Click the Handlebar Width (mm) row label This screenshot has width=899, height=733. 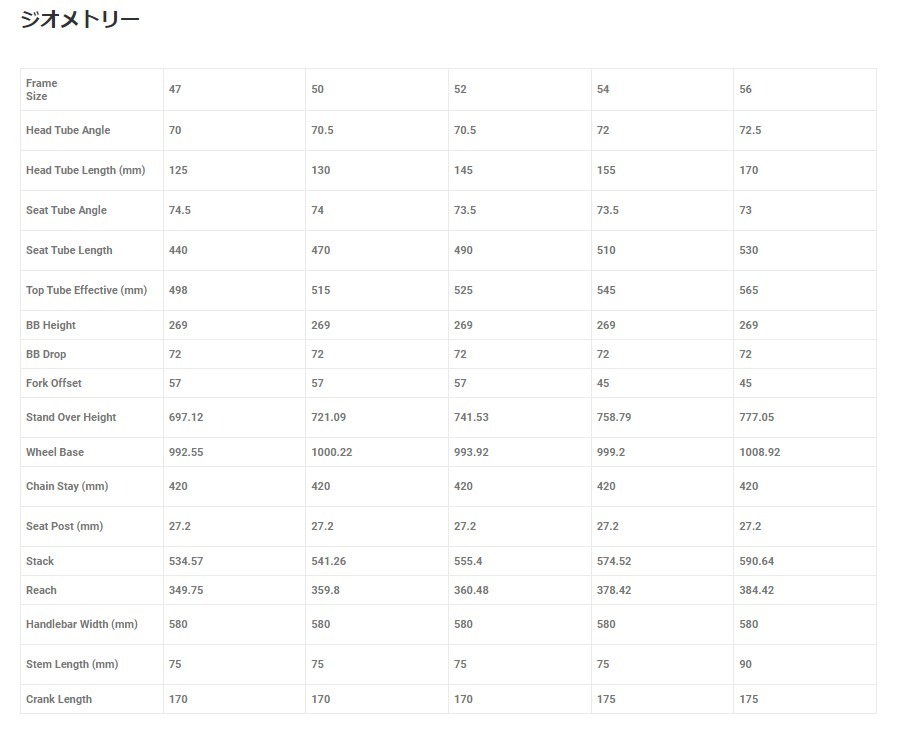click(x=82, y=625)
